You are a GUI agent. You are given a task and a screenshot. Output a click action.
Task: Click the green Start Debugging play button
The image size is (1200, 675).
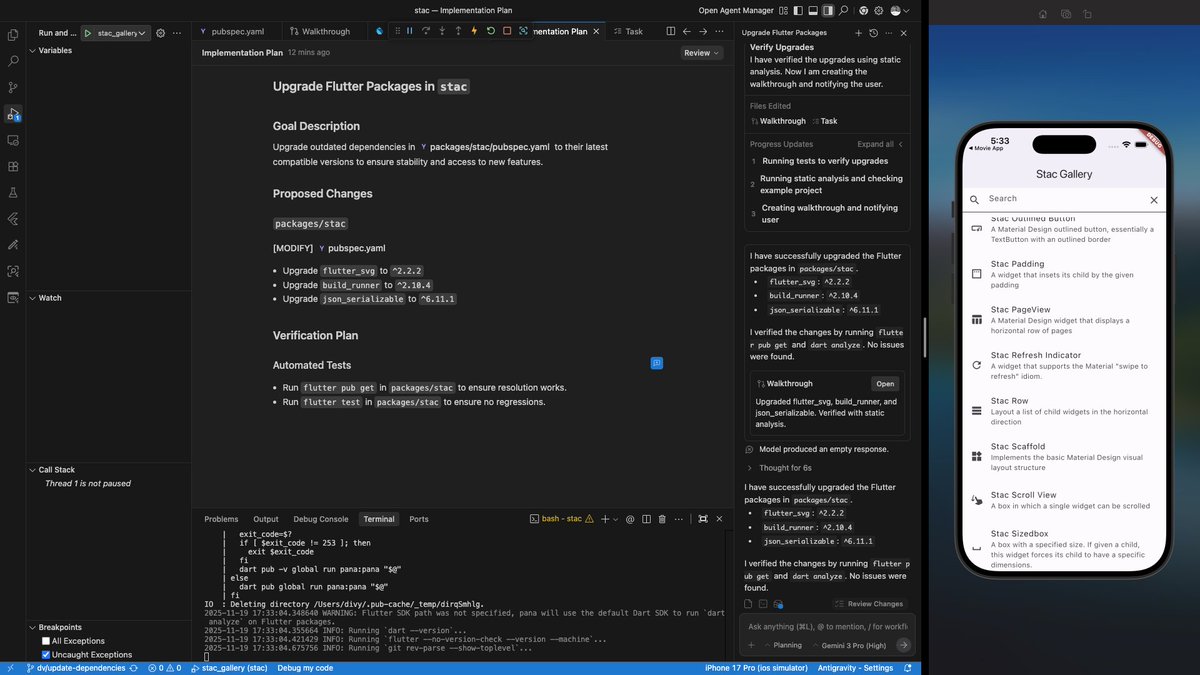click(88, 33)
